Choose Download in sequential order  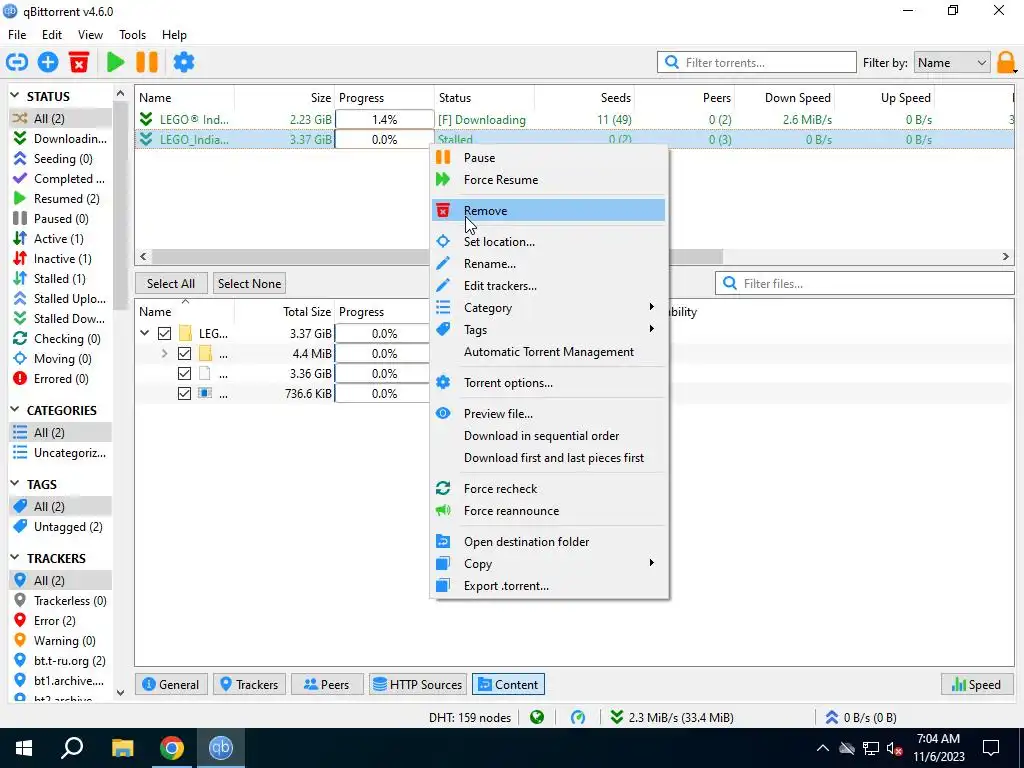pos(548,436)
